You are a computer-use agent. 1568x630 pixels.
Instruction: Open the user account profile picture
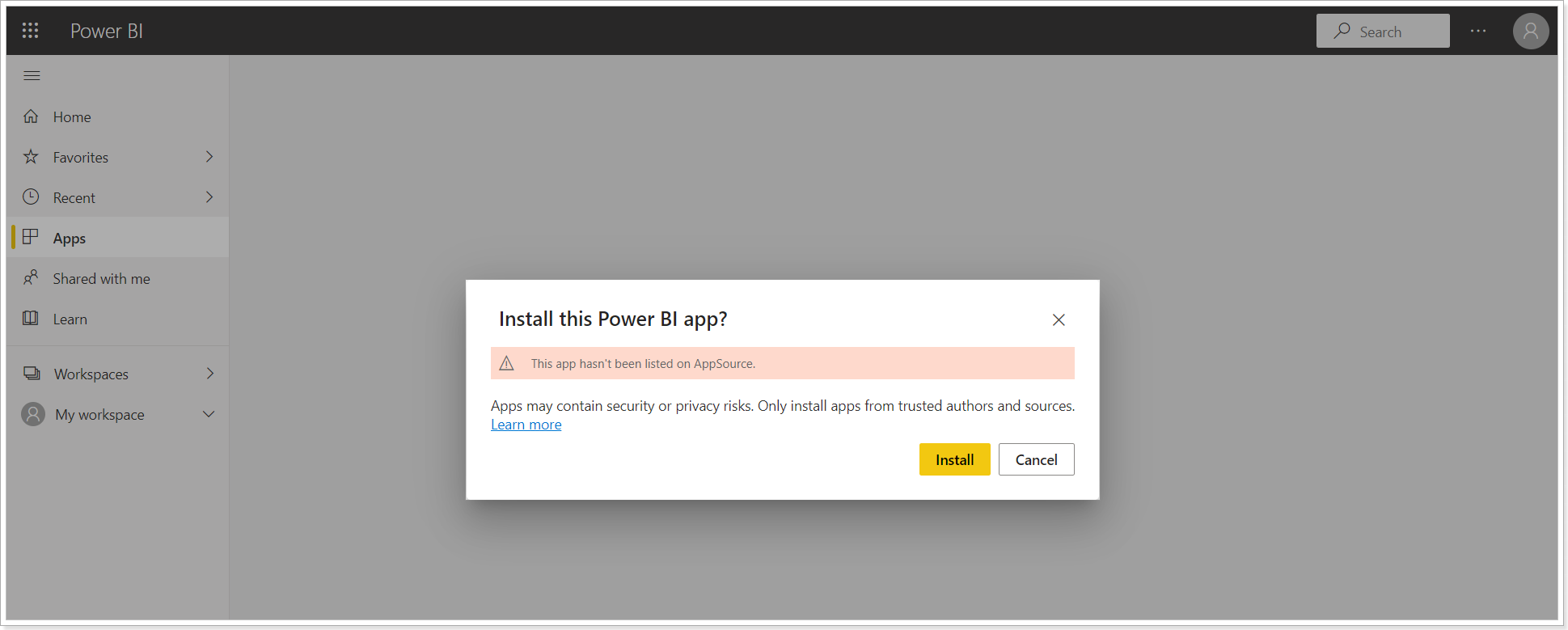(1530, 31)
